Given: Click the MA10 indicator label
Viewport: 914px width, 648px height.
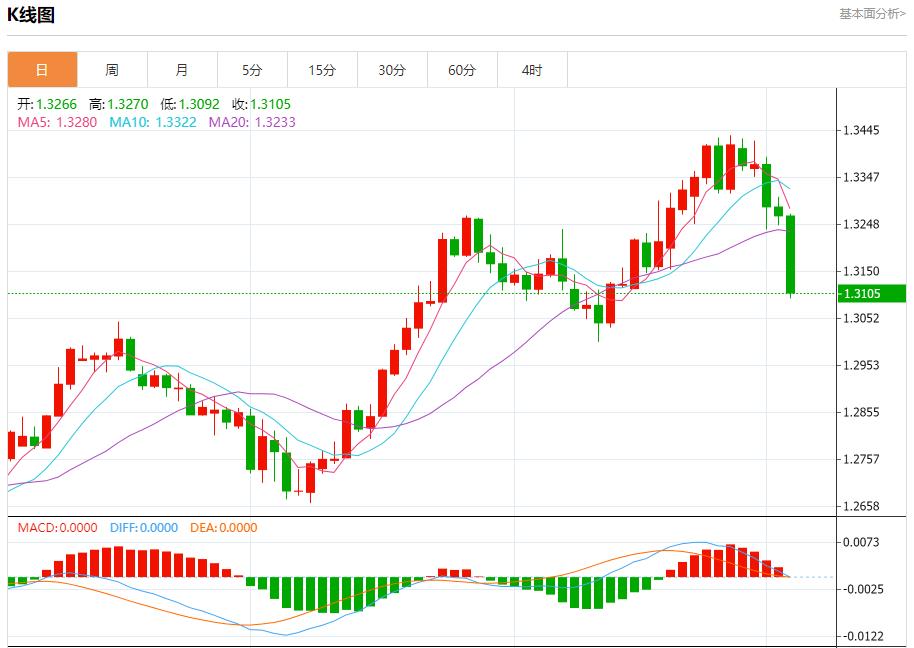Looking at the screenshot, I should (153, 122).
